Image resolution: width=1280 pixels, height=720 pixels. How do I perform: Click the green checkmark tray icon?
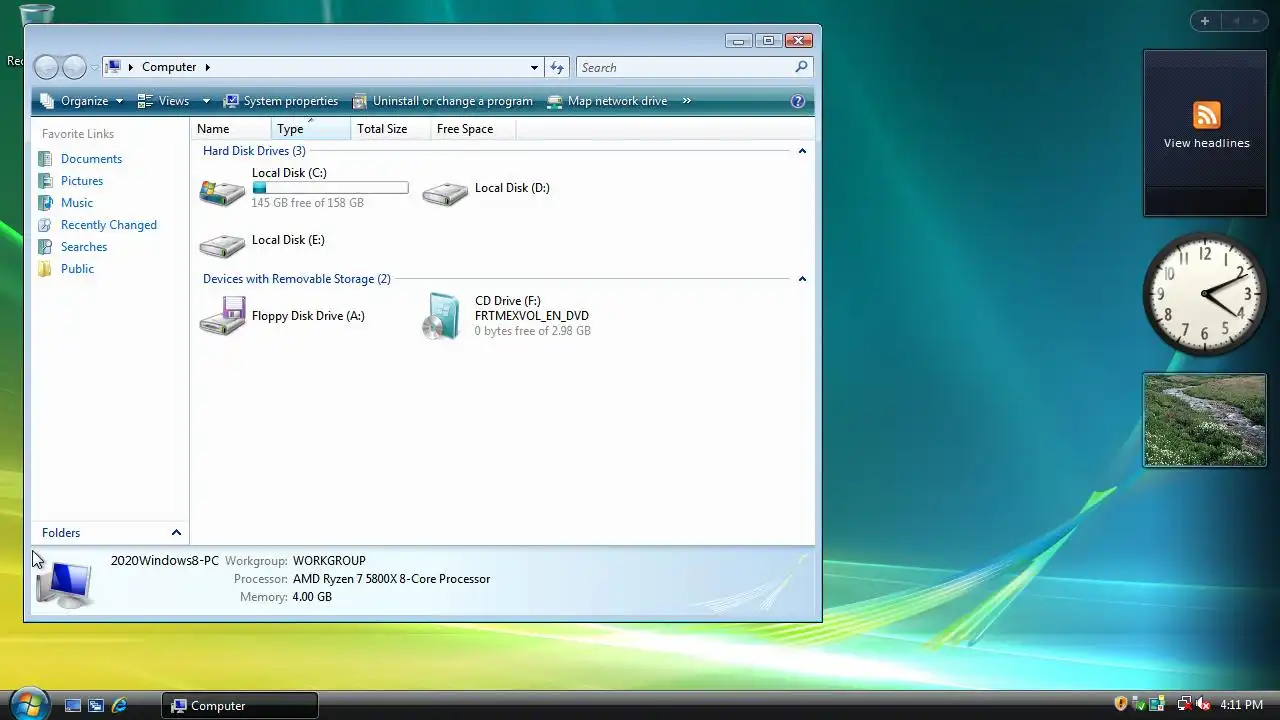(1139, 704)
